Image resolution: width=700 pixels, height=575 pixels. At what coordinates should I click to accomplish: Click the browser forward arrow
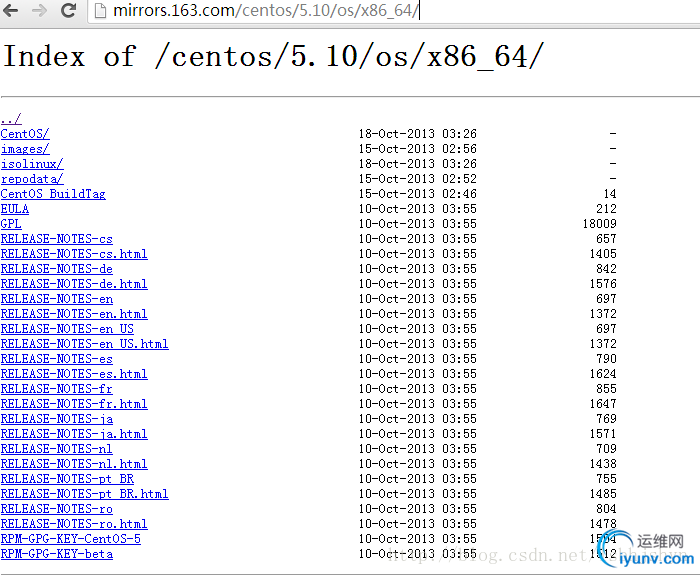[x=39, y=10]
